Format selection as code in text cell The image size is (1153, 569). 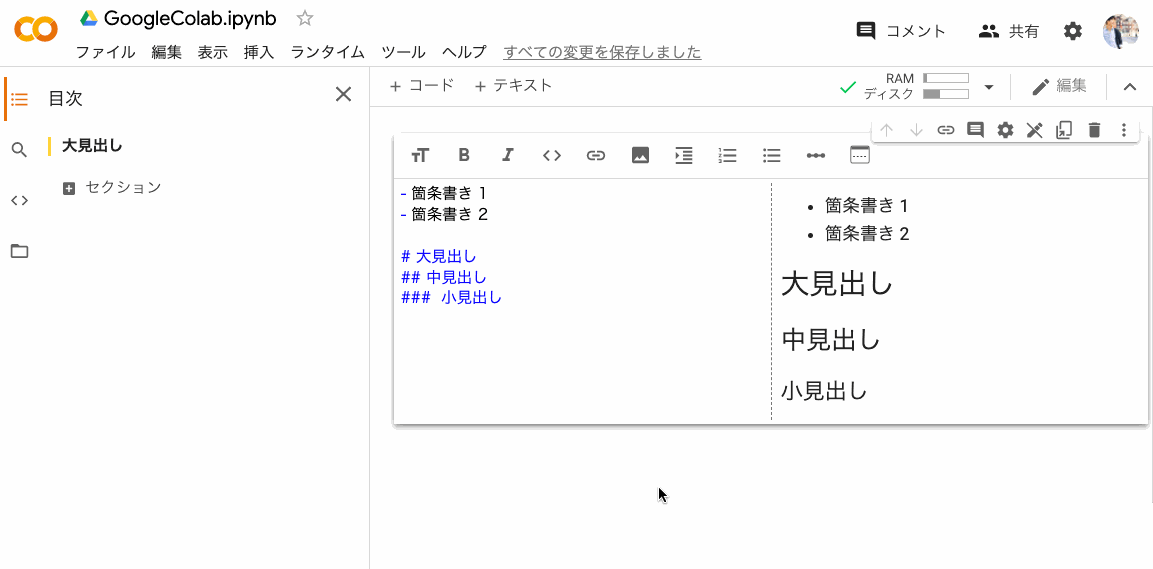(551, 155)
